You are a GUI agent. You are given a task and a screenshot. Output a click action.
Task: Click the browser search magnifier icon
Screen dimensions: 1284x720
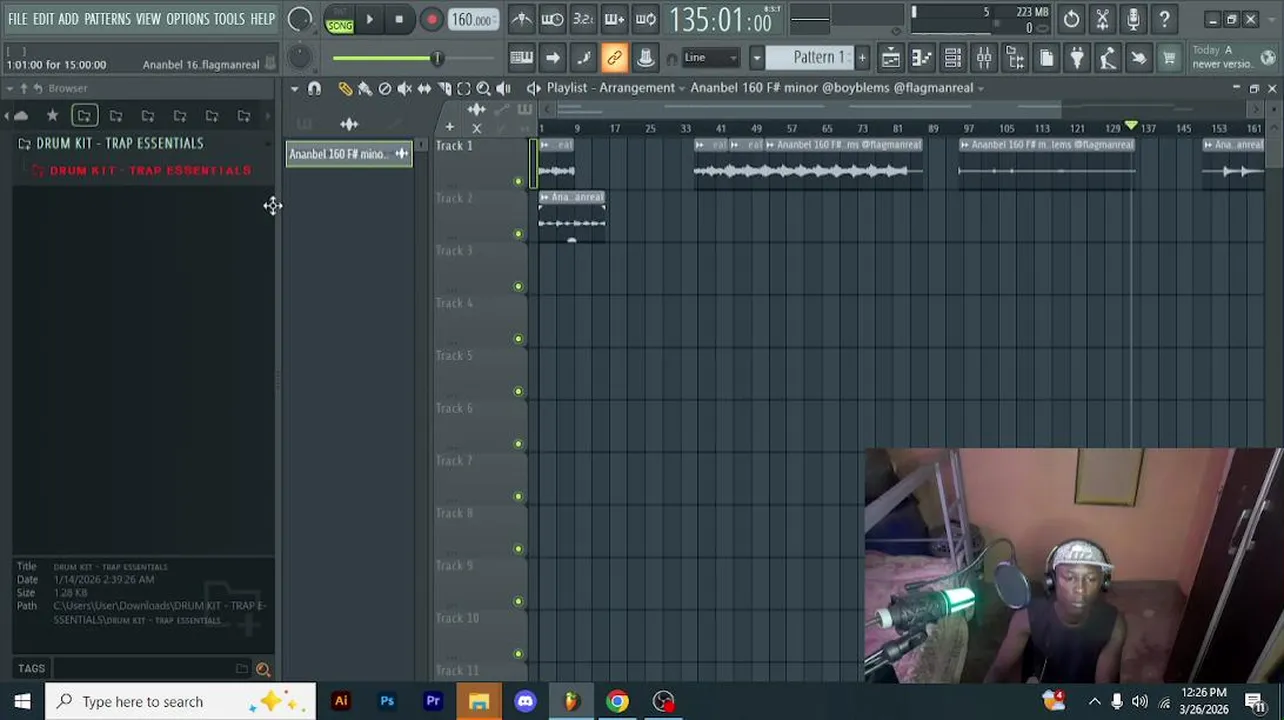click(x=263, y=669)
